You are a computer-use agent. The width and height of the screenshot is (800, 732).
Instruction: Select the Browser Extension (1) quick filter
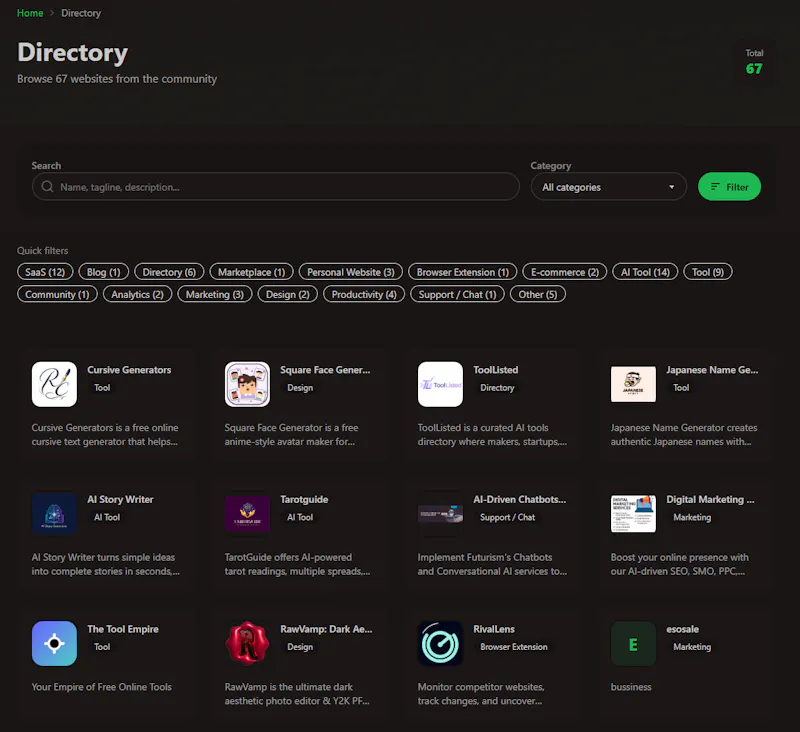pyautogui.click(x=463, y=272)
